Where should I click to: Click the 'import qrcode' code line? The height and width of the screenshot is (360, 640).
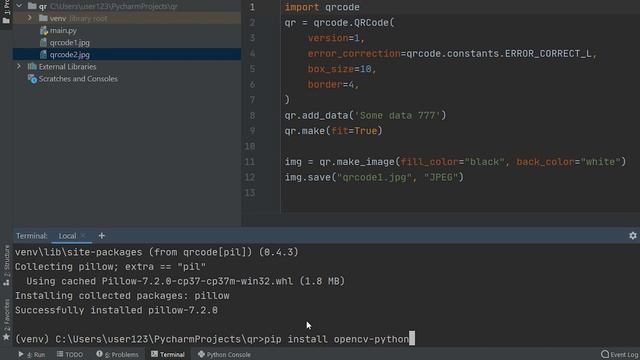(x=322, y=7)
